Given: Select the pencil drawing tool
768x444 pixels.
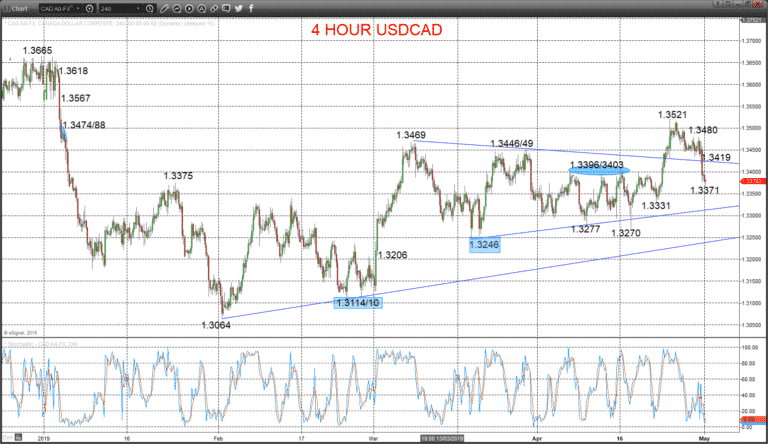Looking at the screenshot, I should tap(165, 8).
